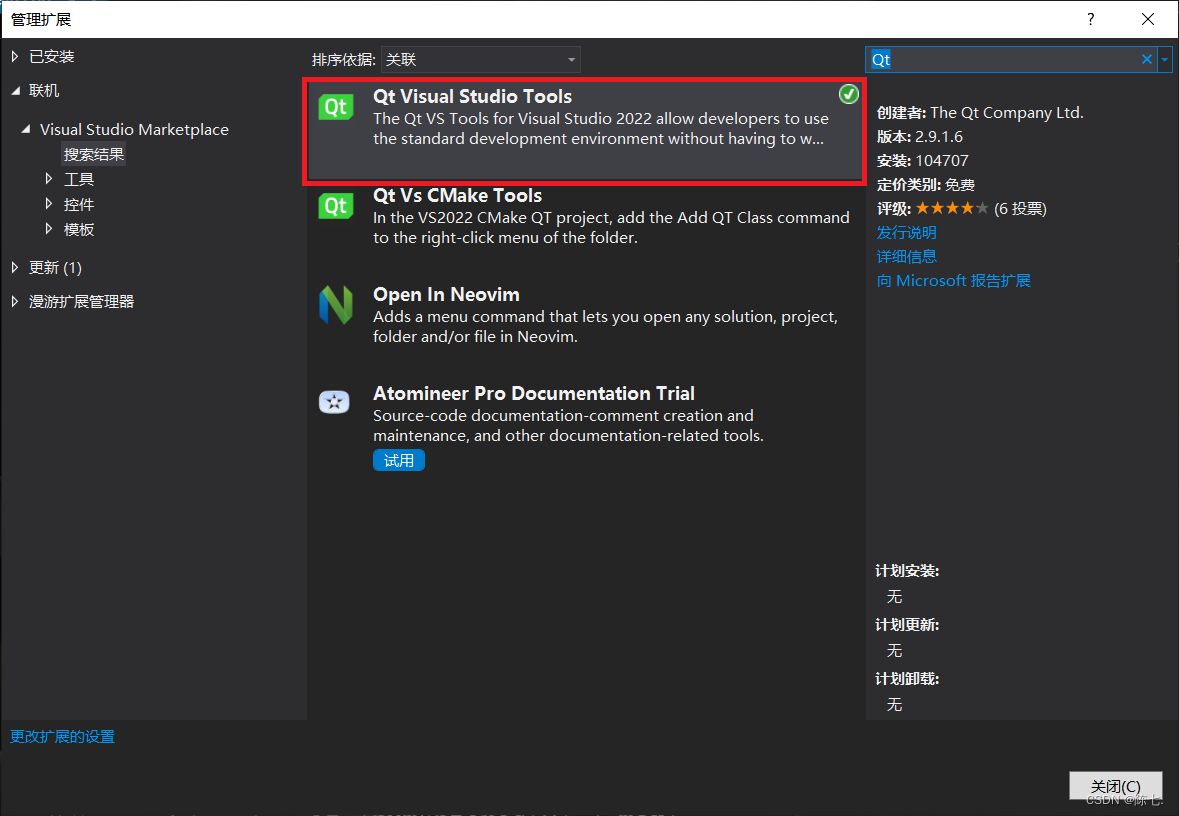The image size is (1179, 816).
Task: Click the green installed checkmark badge
Action: [848, 94]
